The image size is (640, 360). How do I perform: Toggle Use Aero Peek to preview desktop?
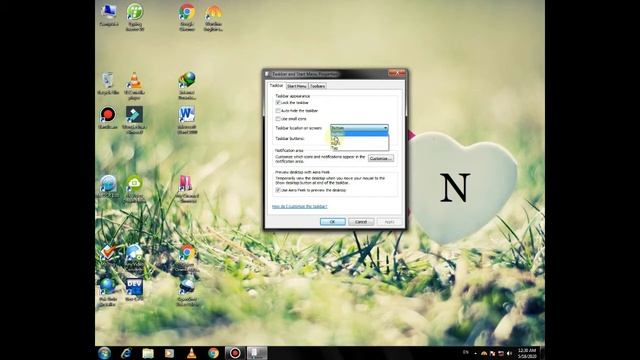[x=278, y=190]
